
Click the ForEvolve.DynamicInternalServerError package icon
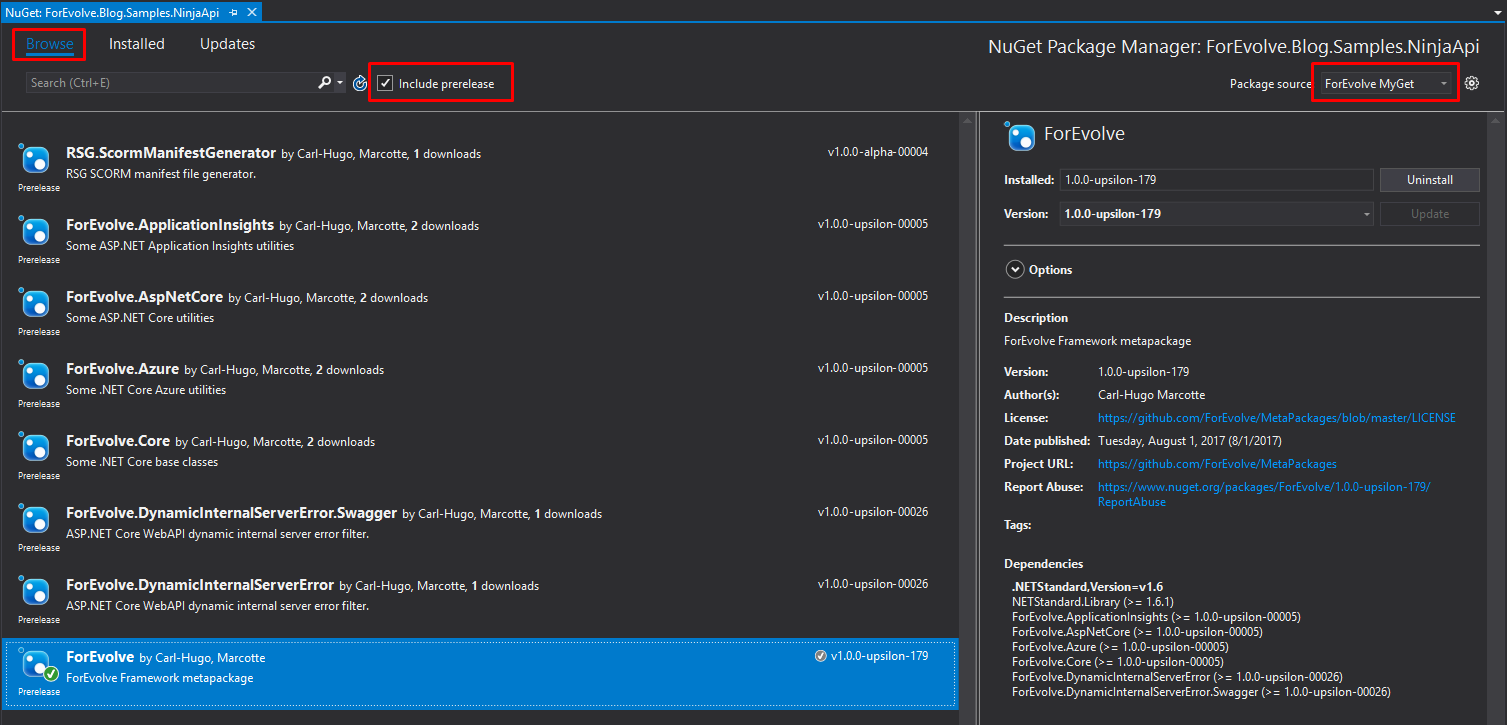pos(36,591)
